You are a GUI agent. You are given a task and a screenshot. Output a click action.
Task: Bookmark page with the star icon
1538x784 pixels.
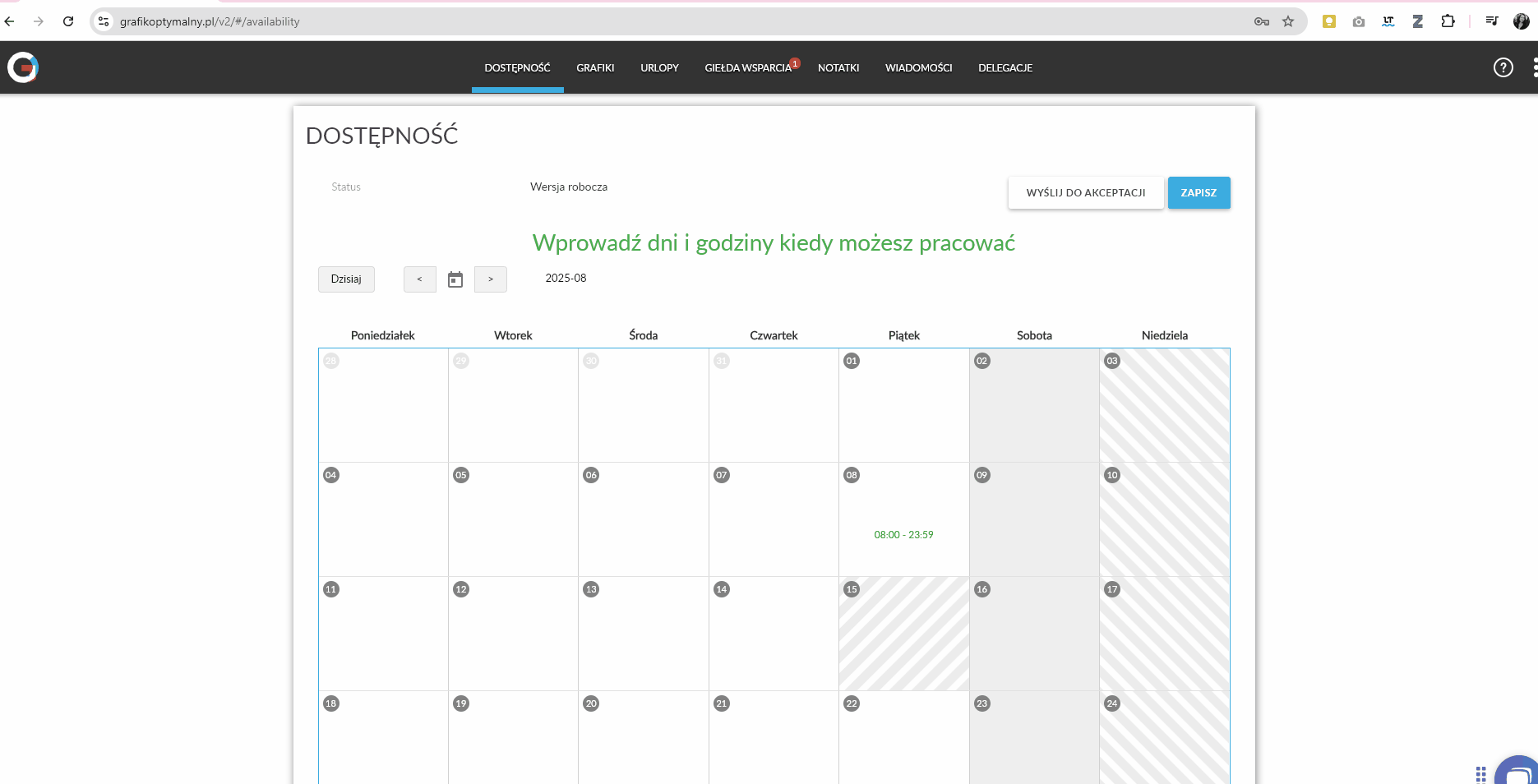click(x=1288, y=21)
